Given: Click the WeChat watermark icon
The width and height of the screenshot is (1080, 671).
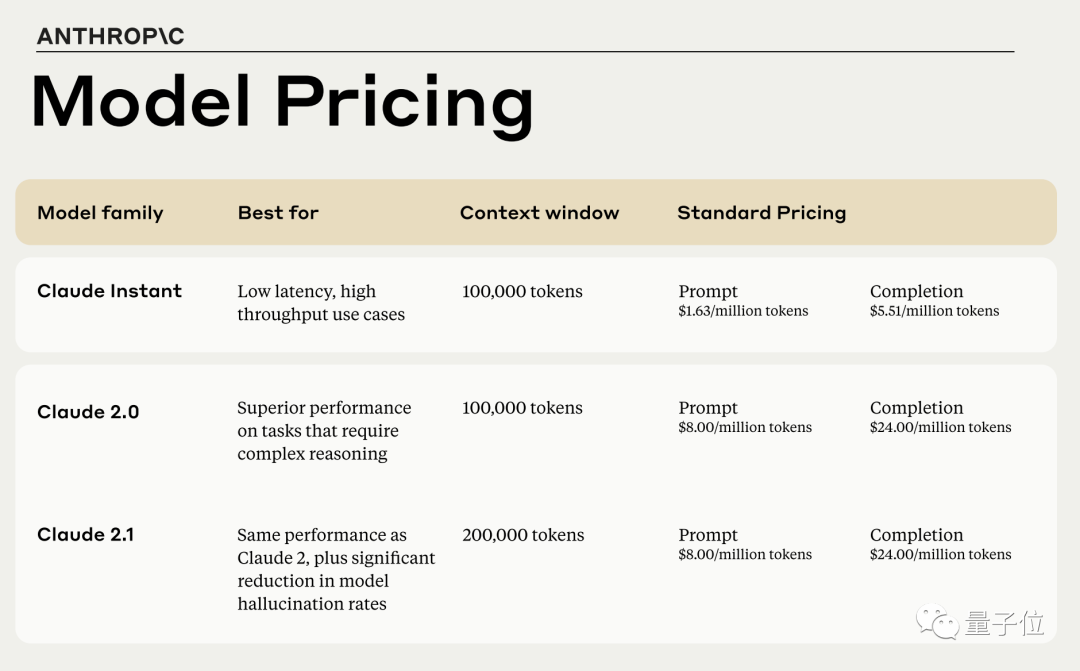Looking at the screenshot, I should pyautogui.click(x=942, y=623).
